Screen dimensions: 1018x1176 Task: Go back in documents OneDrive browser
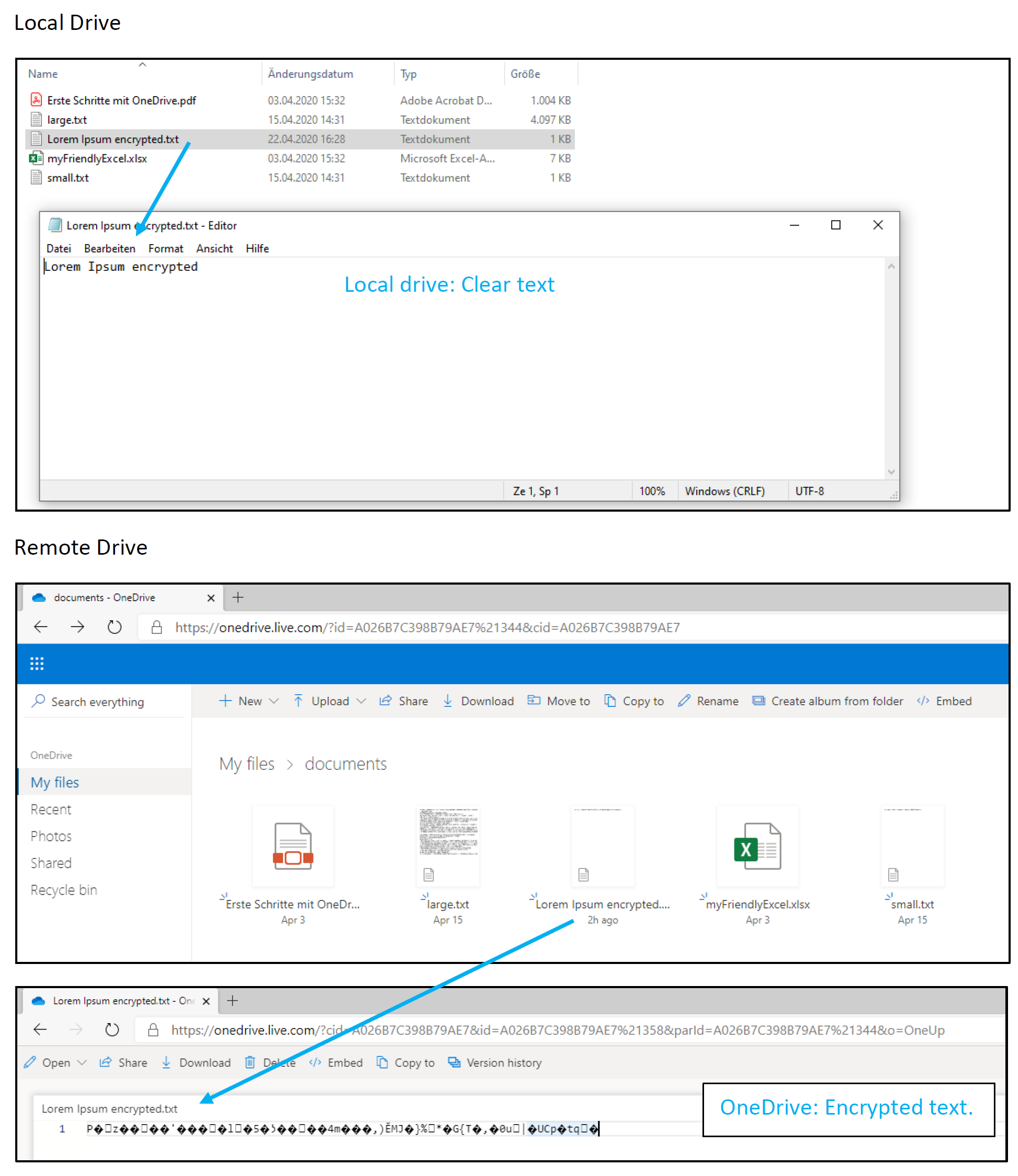pos(40,627)
